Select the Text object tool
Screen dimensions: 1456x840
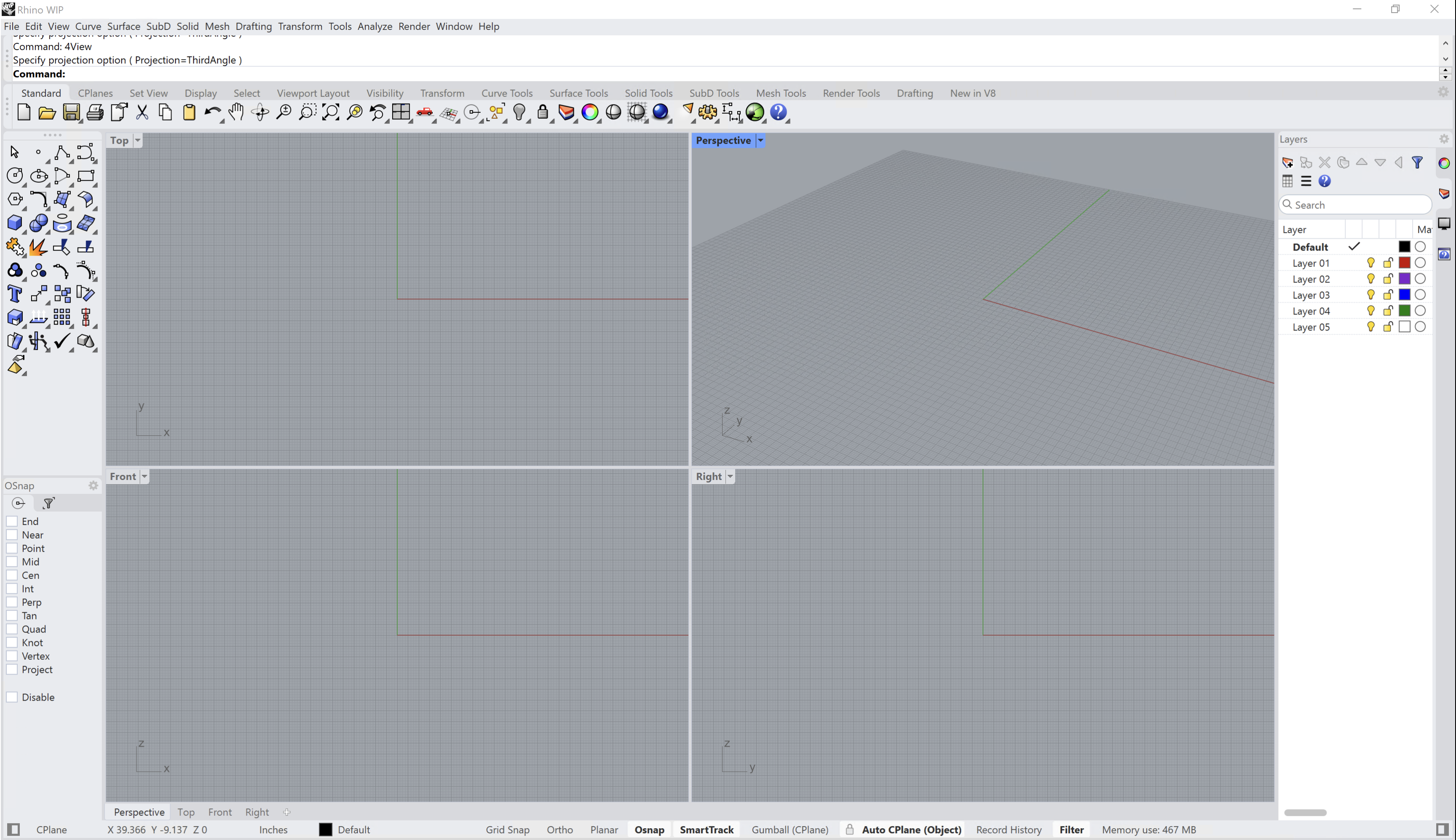pos(14,293)
